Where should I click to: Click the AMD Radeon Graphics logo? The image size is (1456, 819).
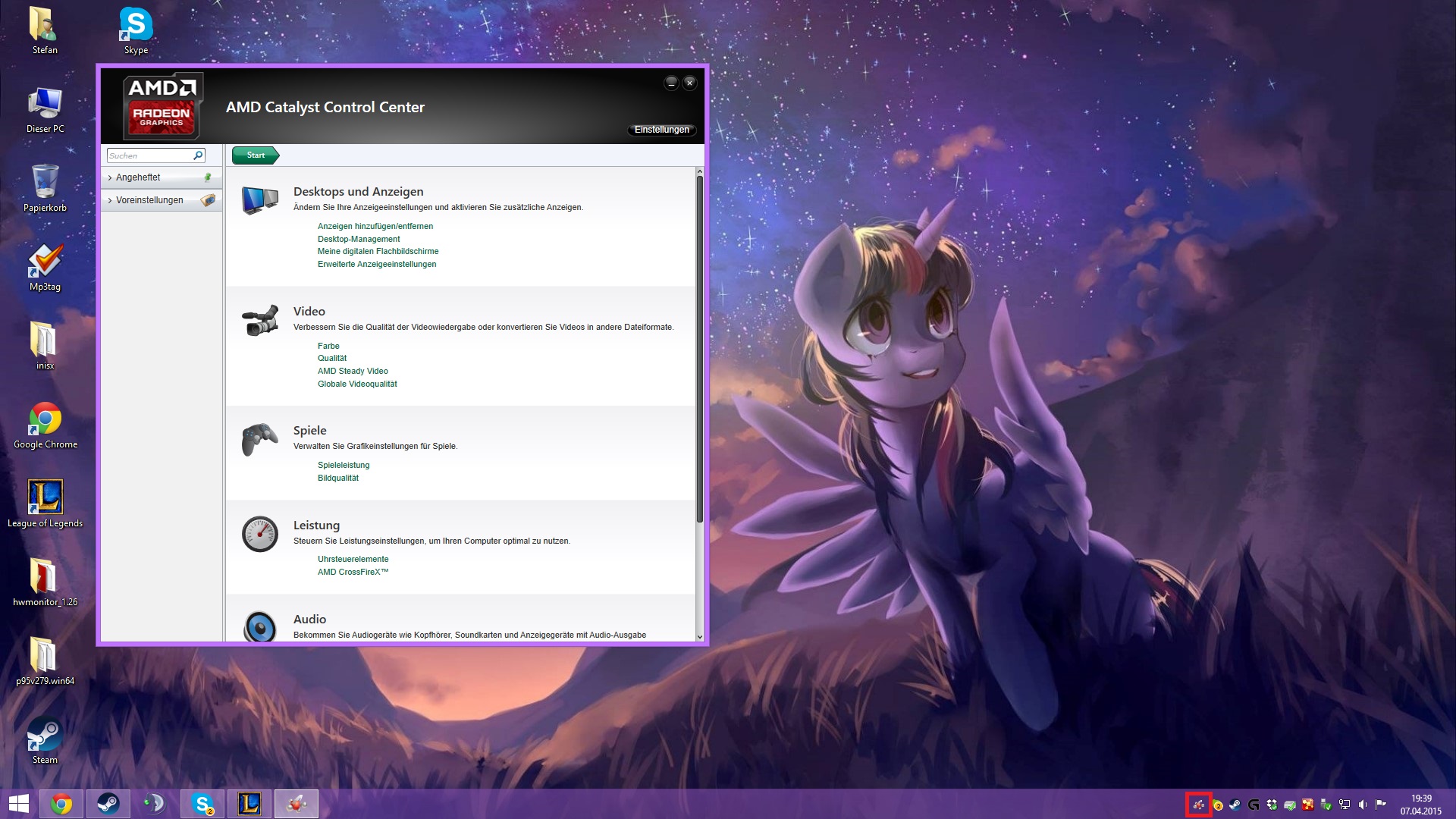click(x=162, y=106)
